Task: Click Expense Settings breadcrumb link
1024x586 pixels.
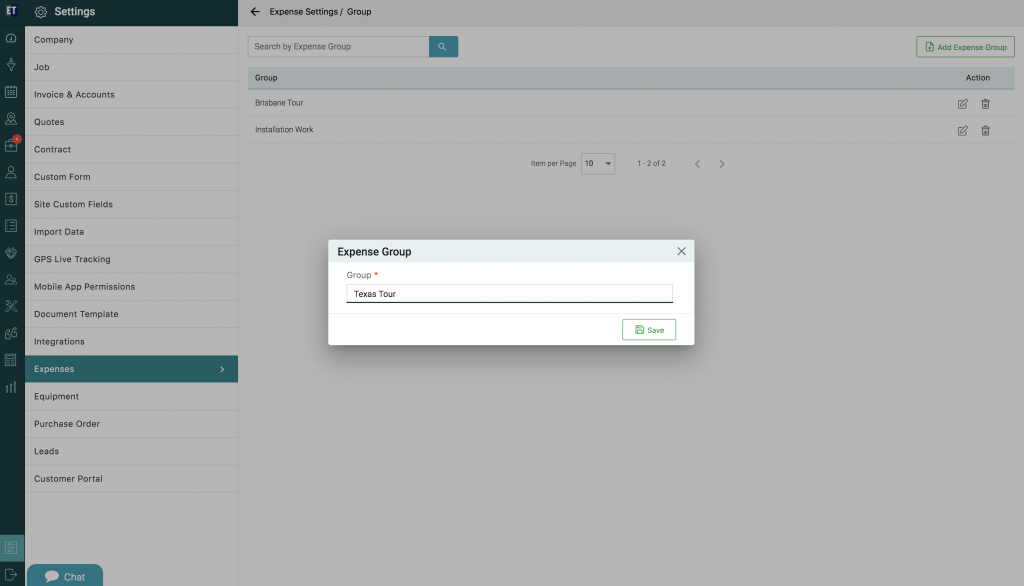Action: point(304,12)
